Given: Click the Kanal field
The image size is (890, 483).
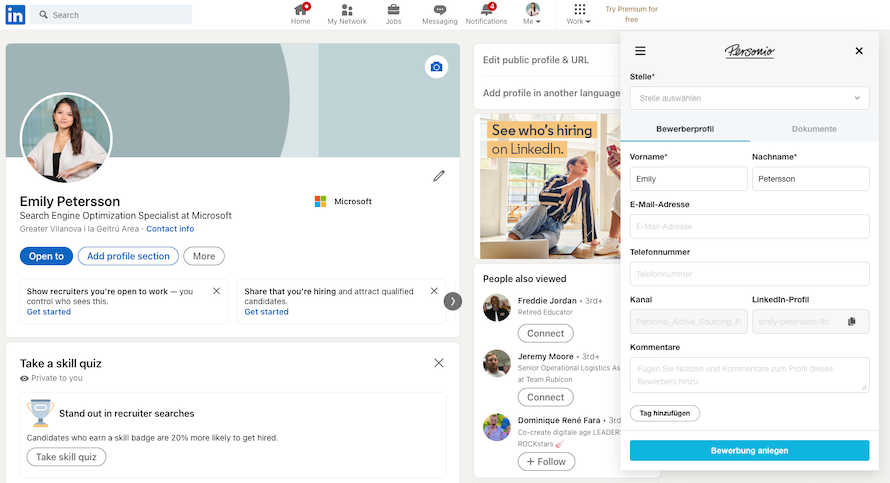Looking at the screenshot, I should (x=689, y=322).
